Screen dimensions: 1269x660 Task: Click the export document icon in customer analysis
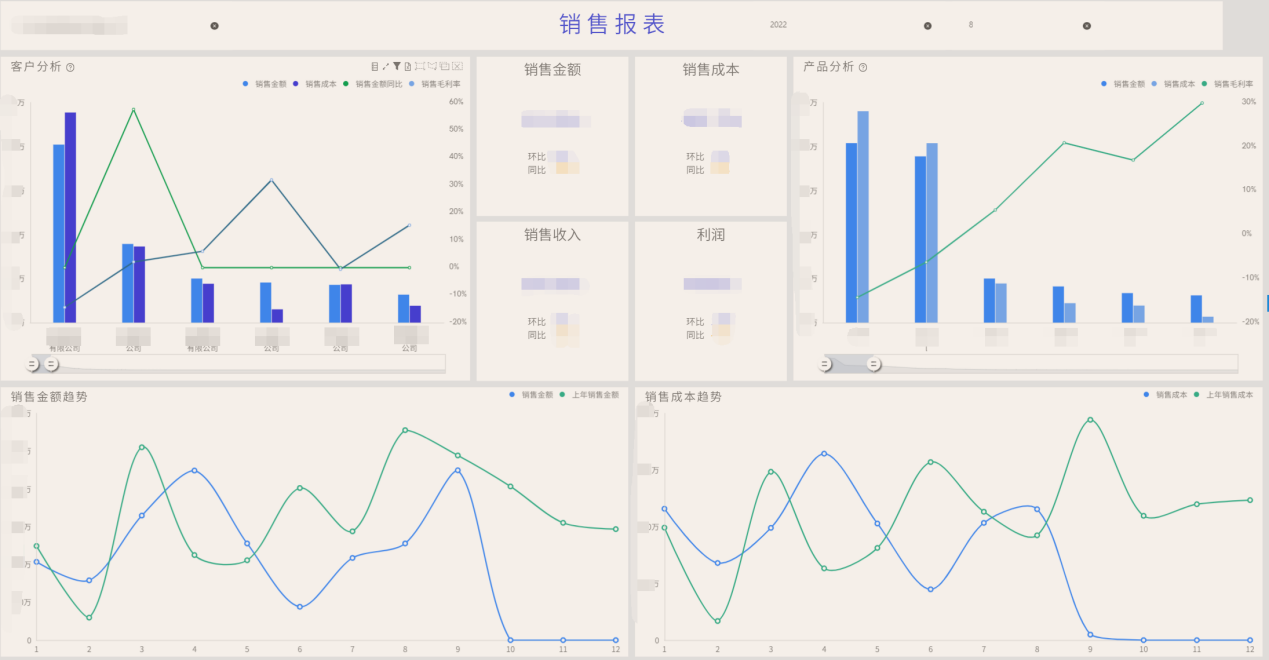[408, 66]
